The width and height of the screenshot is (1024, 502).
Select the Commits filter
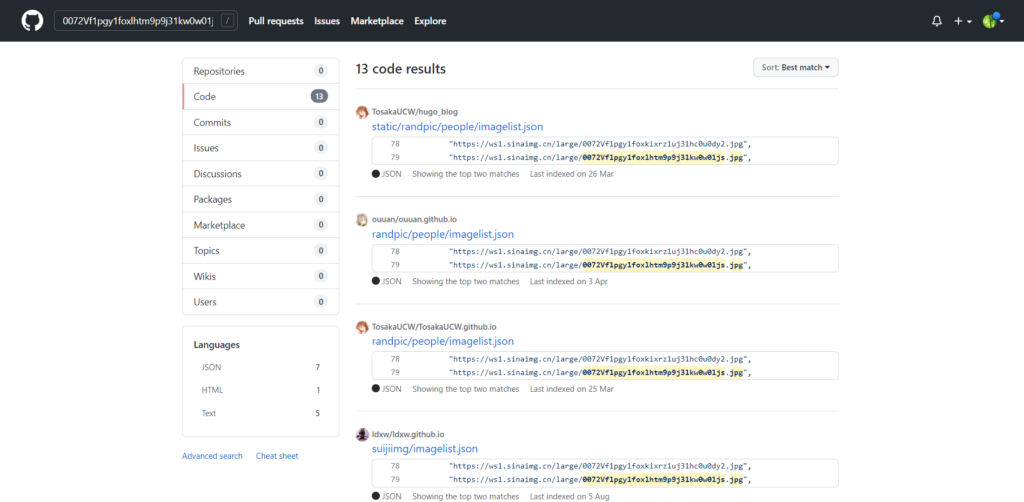[x=261, y=122]
